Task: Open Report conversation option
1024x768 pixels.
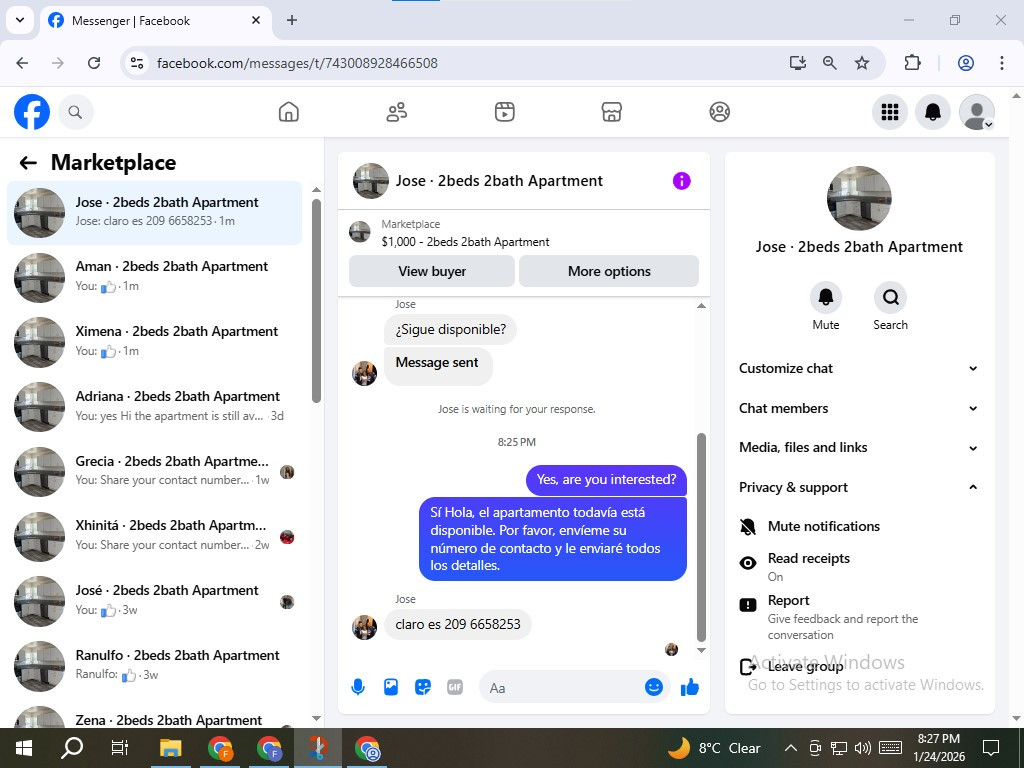Action: pyautogui.click(x=859, y=617)
